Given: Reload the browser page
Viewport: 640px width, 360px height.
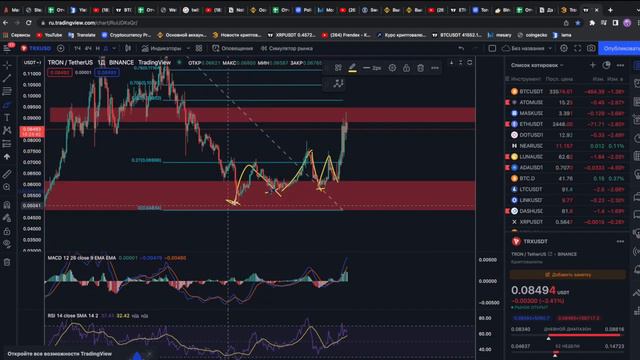Looking at the screenshot, I should click(29, 23).
